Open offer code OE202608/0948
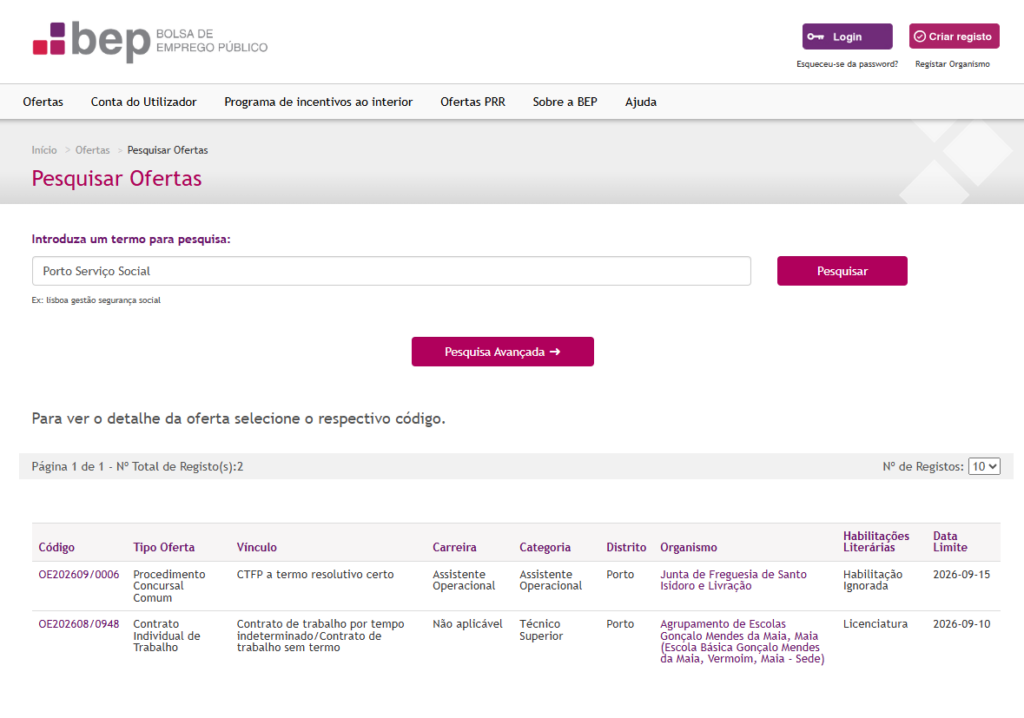Viewport: 1024px width, 718px height. pos(79,624)
